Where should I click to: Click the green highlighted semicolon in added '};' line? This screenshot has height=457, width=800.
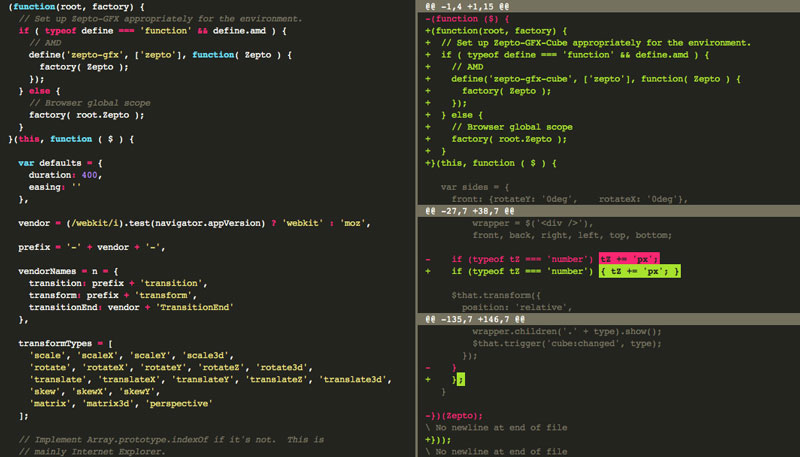coord(461,379)
